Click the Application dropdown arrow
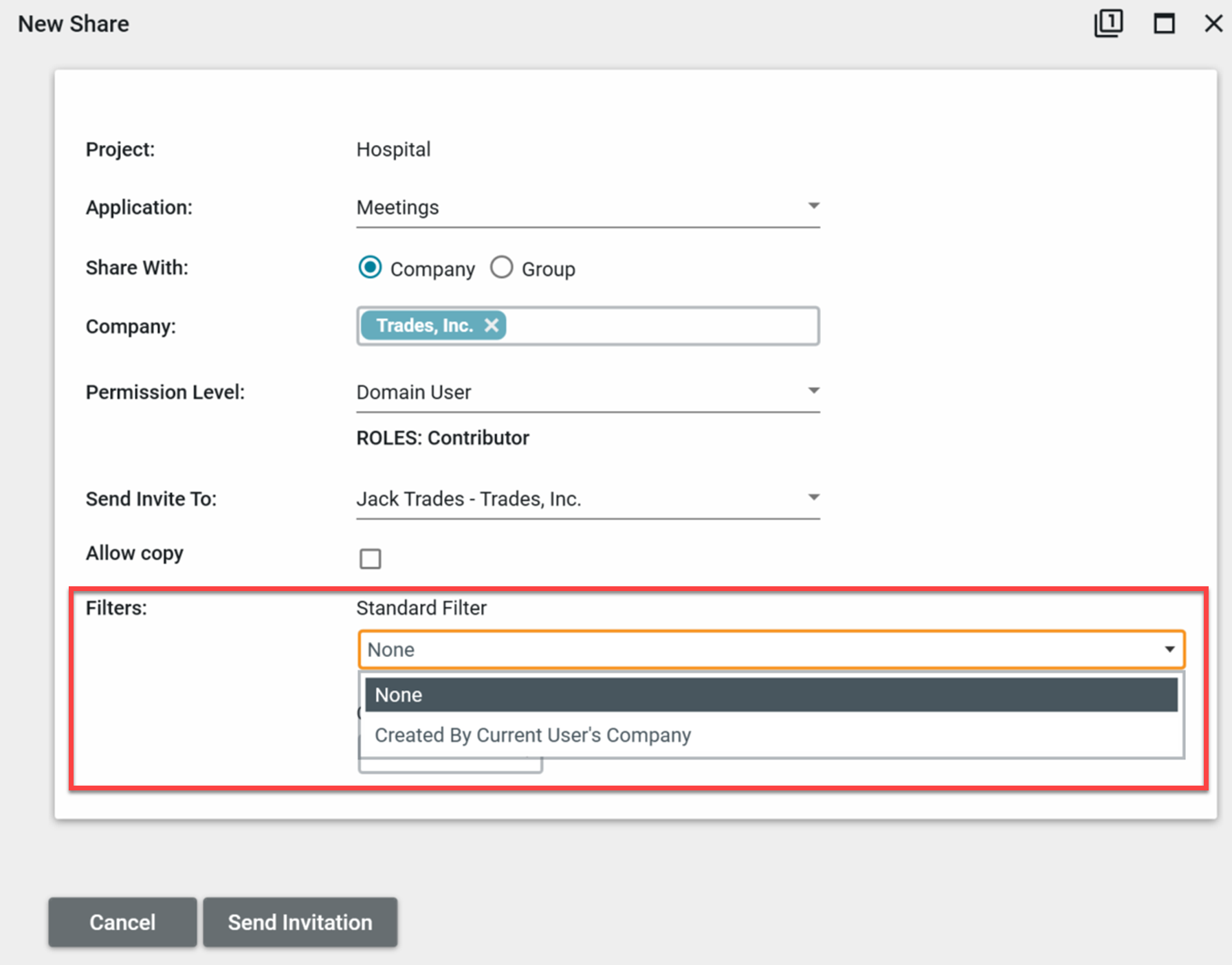Image resolution: width=1232 pixels, height=965 pixels. pyautogui.click(x=813, y=206)
